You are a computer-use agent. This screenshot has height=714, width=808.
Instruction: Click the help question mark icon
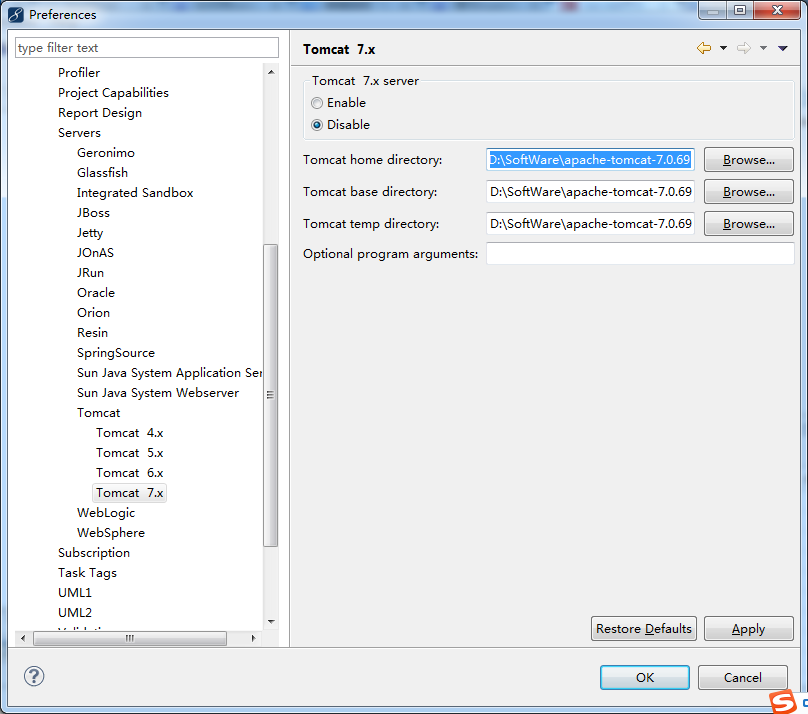[34, 676]
